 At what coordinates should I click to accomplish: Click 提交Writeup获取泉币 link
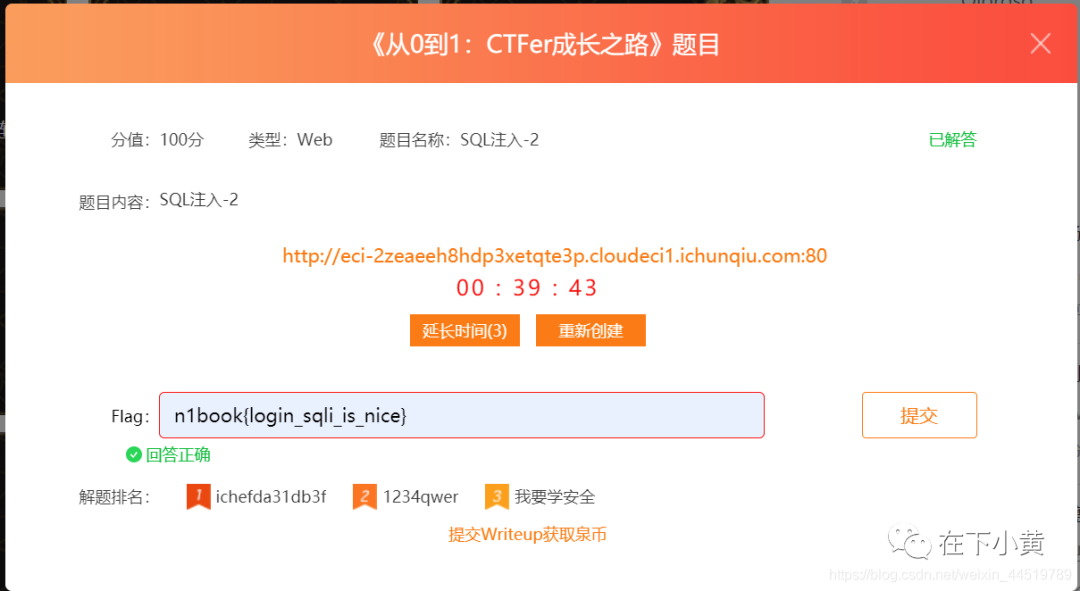(528, 535)
